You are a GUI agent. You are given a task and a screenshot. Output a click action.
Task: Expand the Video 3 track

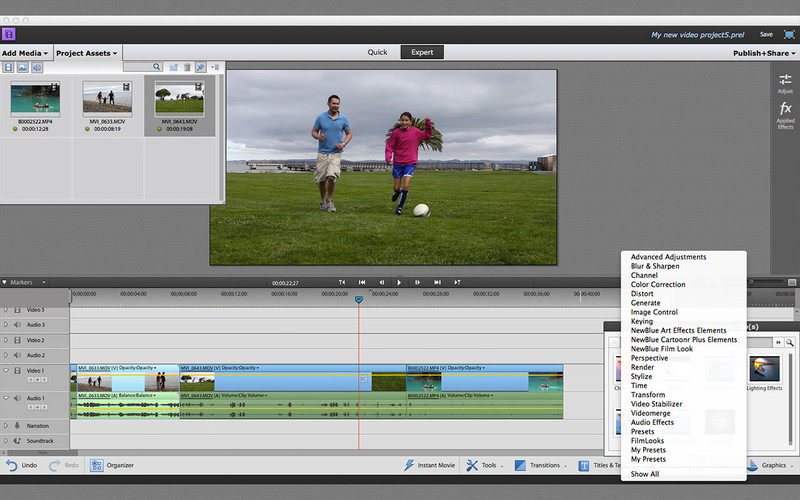(5, 310)
